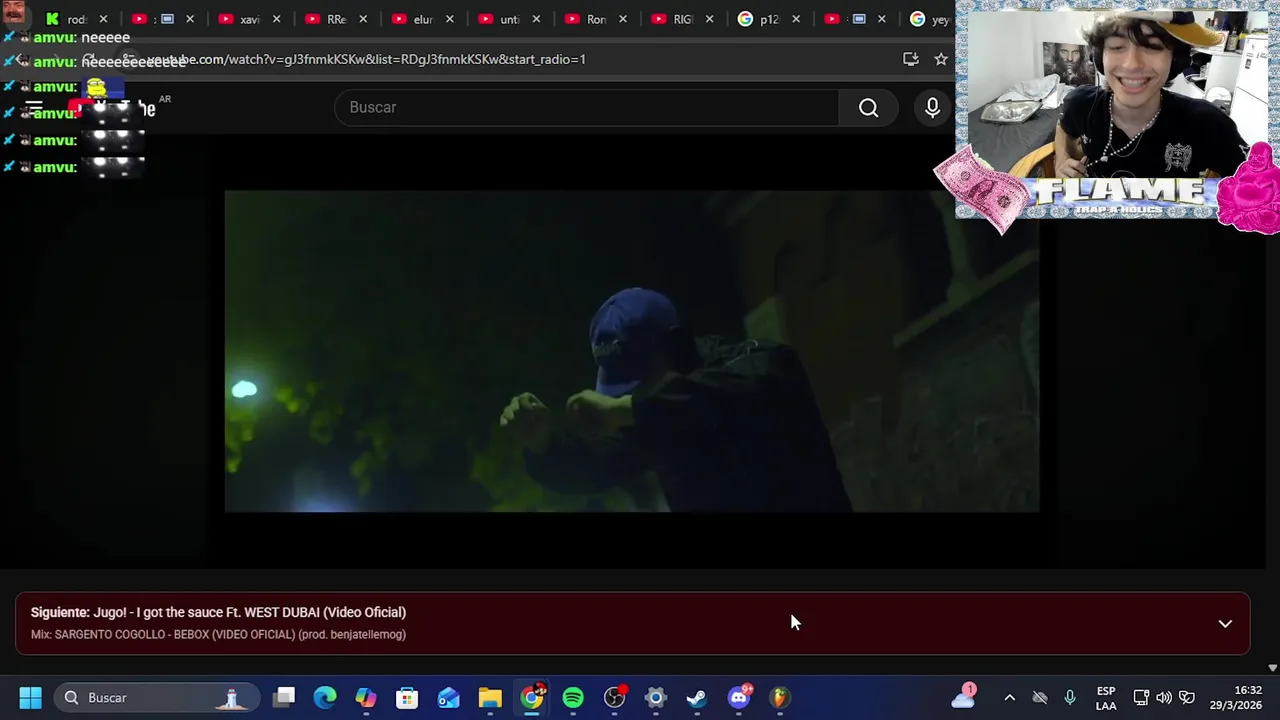
Task: Click the taskbar 'Buscar' search box
Action: pos(156,697)
